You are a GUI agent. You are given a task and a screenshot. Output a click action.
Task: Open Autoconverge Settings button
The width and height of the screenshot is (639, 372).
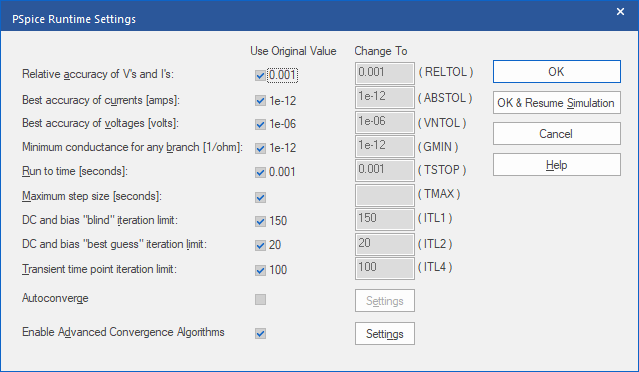click(385, 301)
